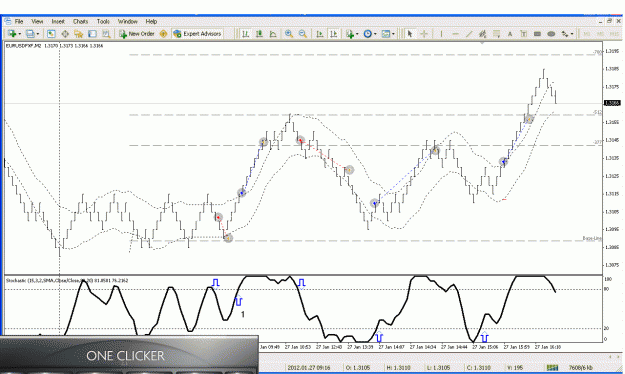This screenshot has width=625, height=374.
Task: Open the Tools menu
Action: coord(103,22)
